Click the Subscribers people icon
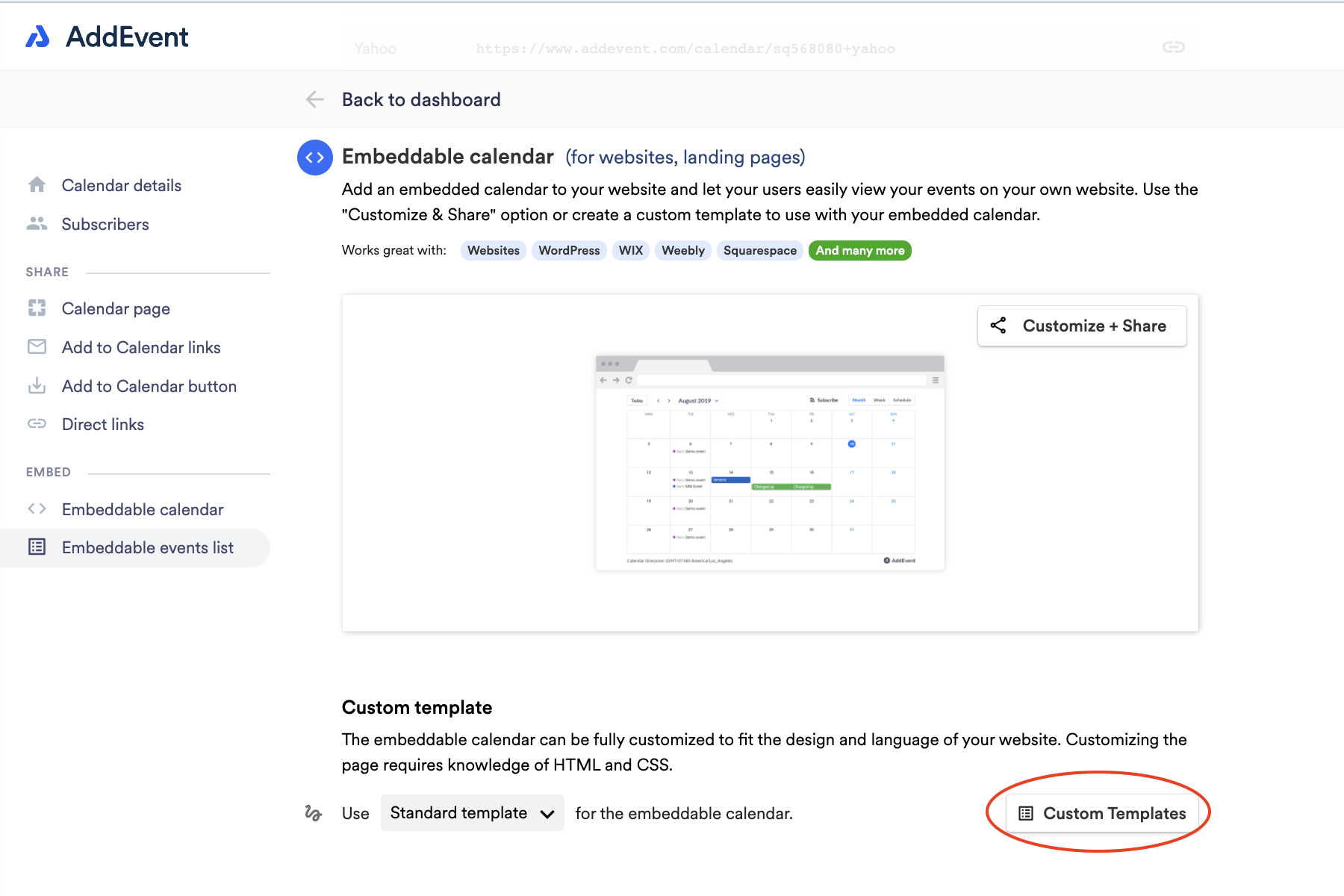This screenshot has width=1344, height=896. click(37, 223)
